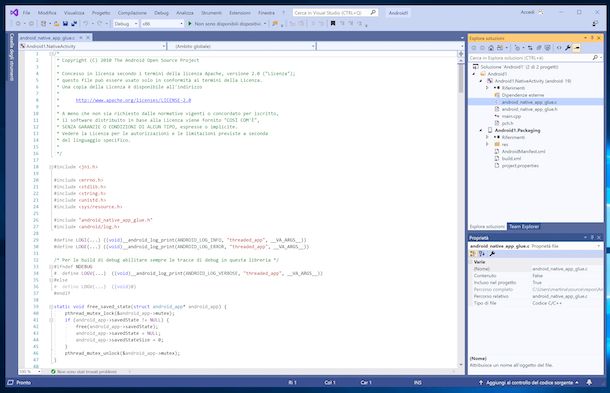Click the Undo arrow in the toolbar
The image size is (610, 393).
pyautogui.click(x=85, y=24)
